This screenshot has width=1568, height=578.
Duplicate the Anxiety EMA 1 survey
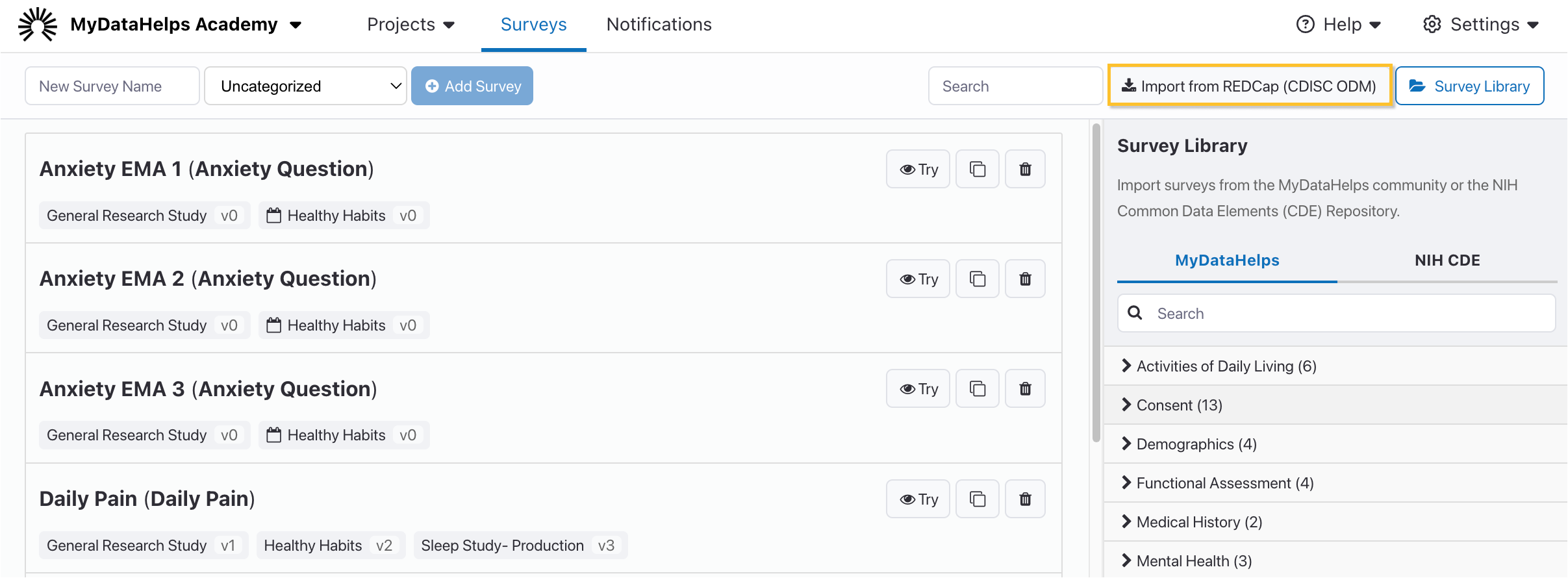pos(977,170)
